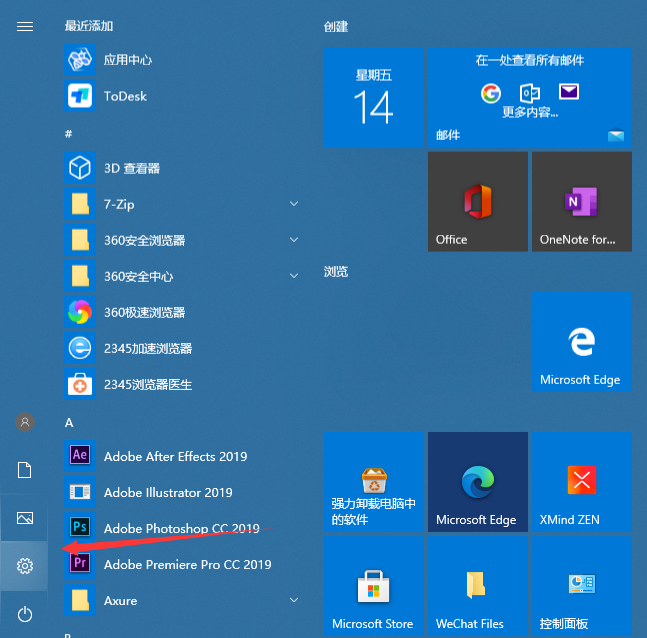Expand the Axure folder chevron

(x=294, y=600)
